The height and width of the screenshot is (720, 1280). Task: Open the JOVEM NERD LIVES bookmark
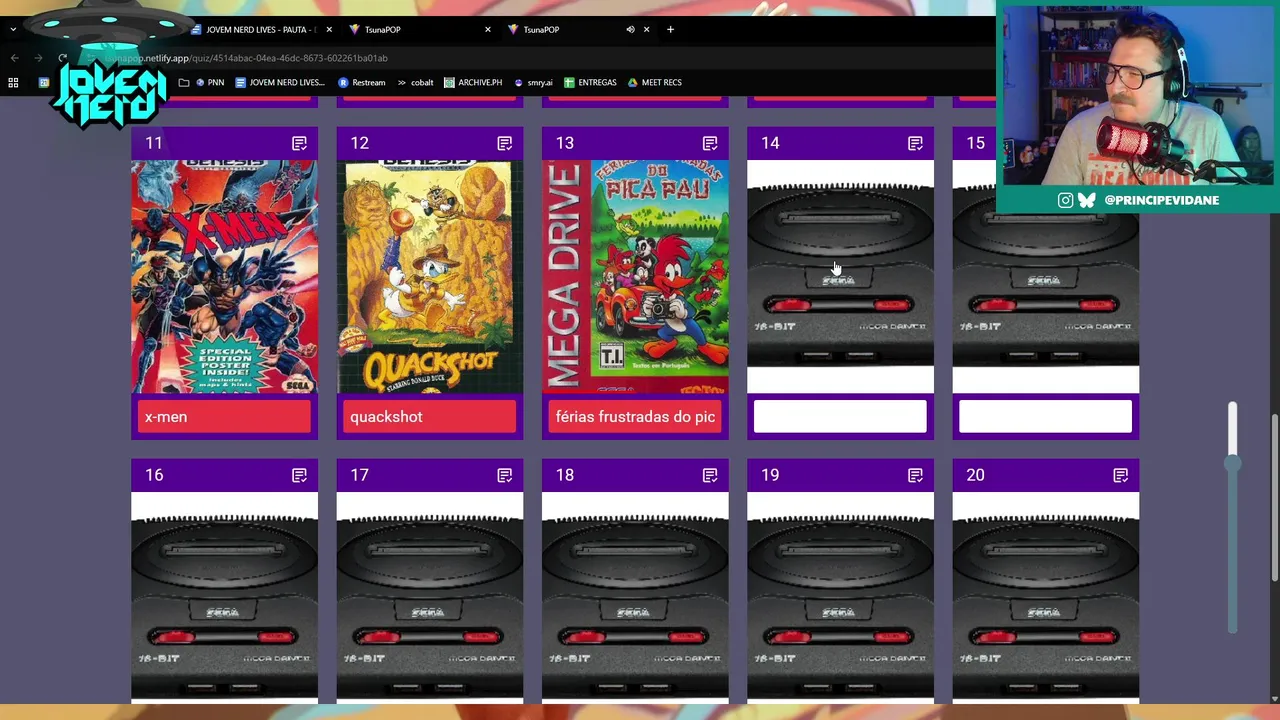(x=280, y=83)
